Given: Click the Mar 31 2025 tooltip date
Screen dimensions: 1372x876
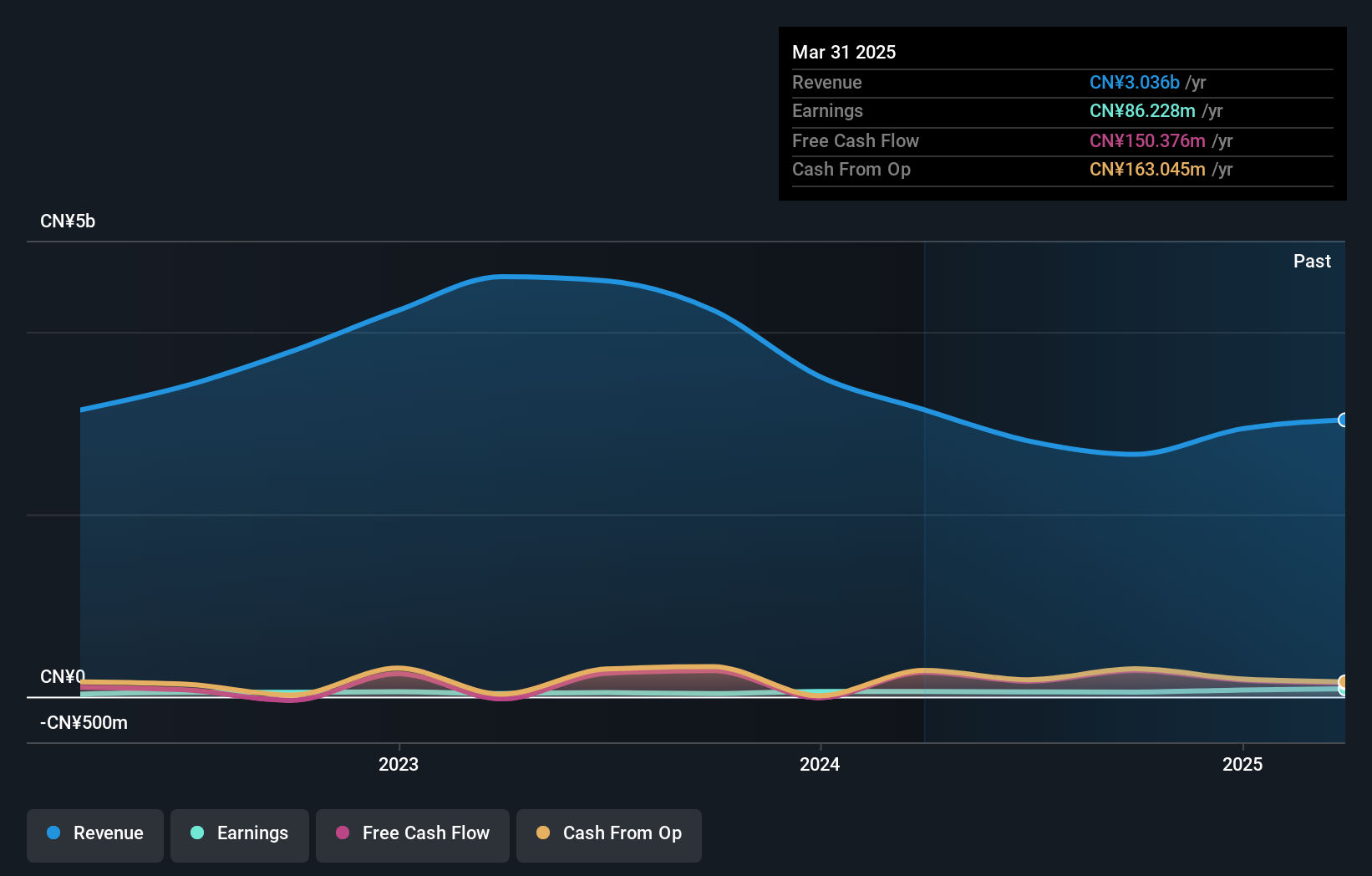Looking at the screenshot, I should click(x=844, y=52).
